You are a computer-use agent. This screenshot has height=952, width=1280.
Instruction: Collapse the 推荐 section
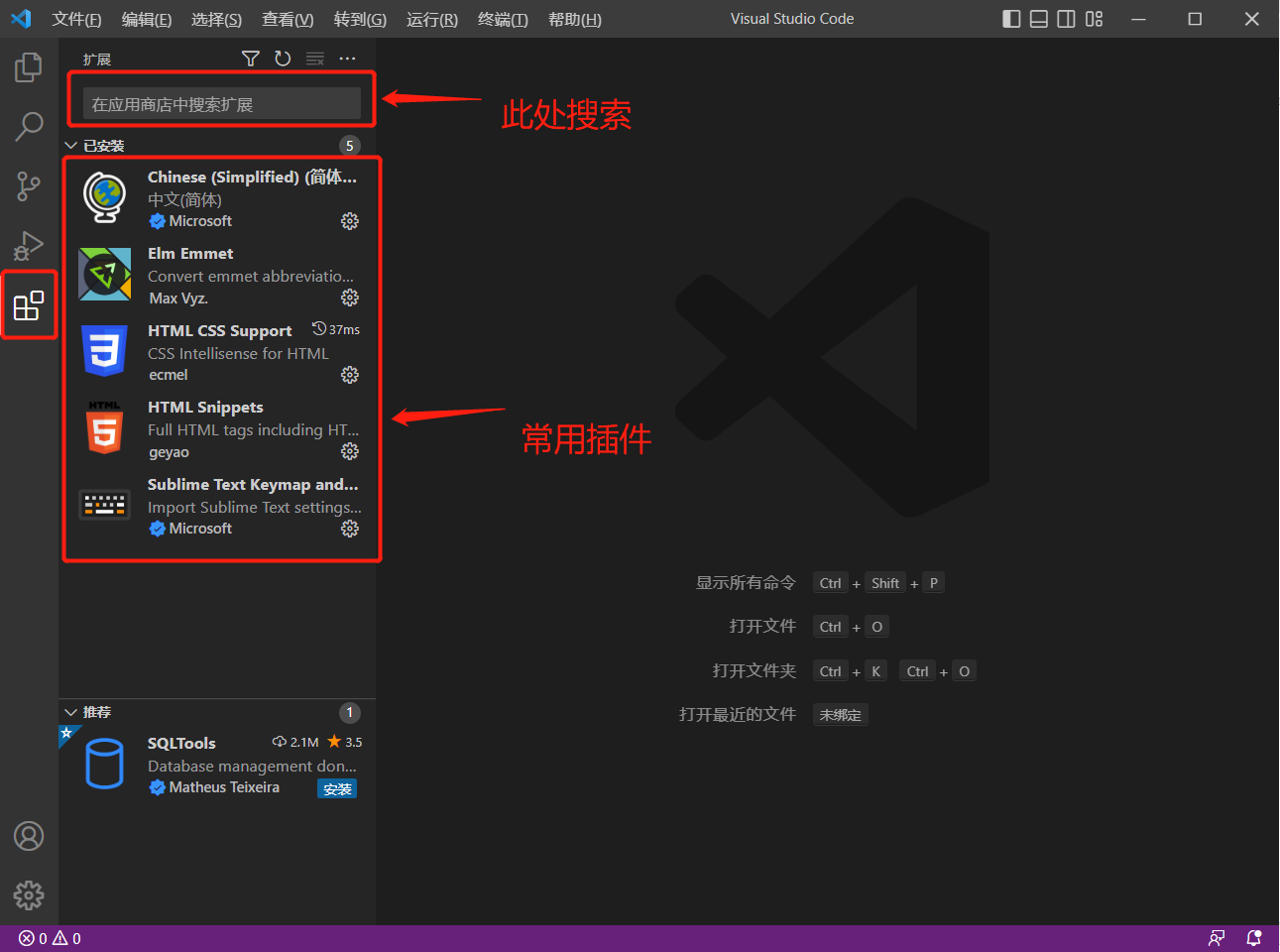71,712
